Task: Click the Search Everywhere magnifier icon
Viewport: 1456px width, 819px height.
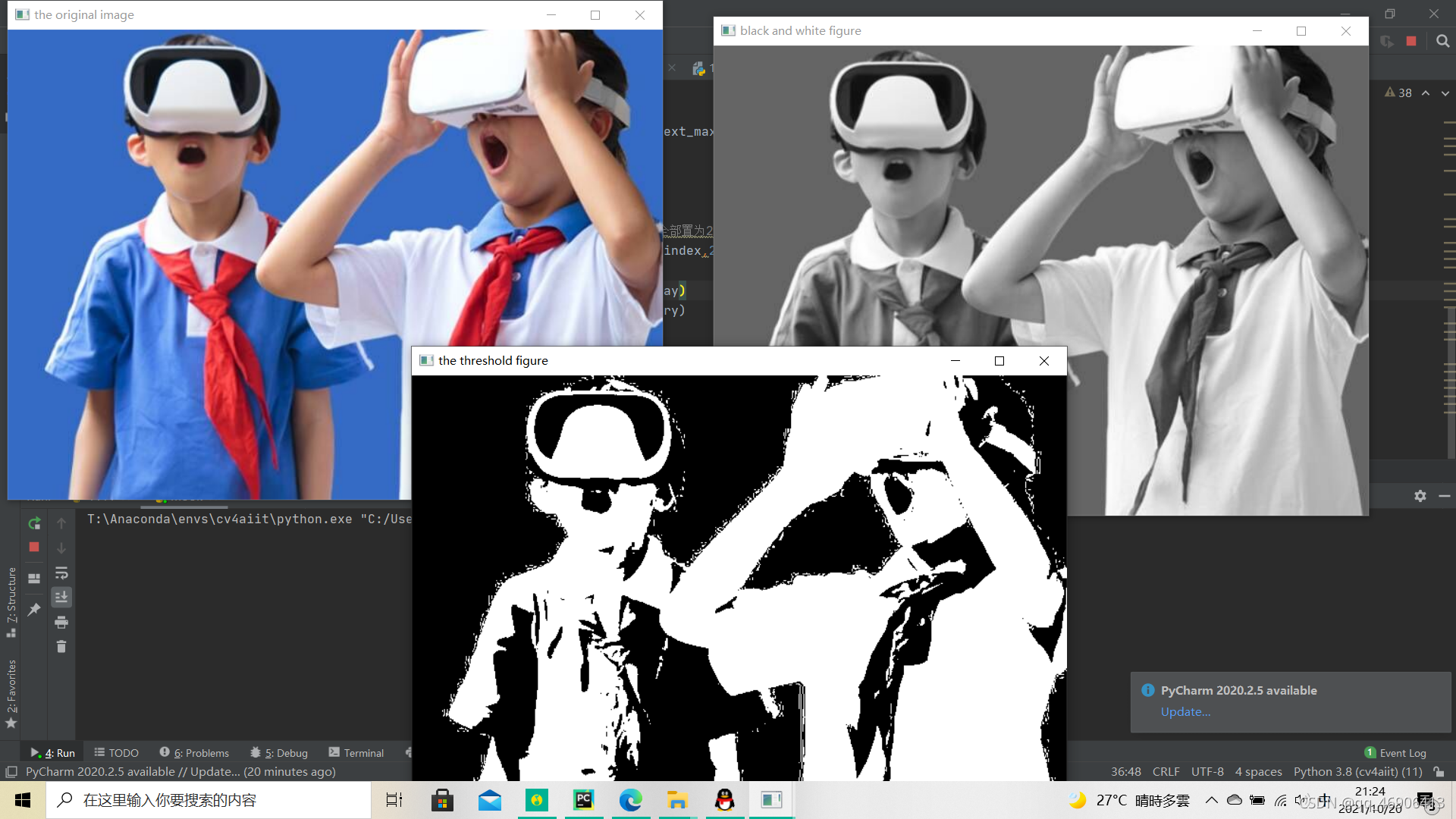Action: point(1442,41)
